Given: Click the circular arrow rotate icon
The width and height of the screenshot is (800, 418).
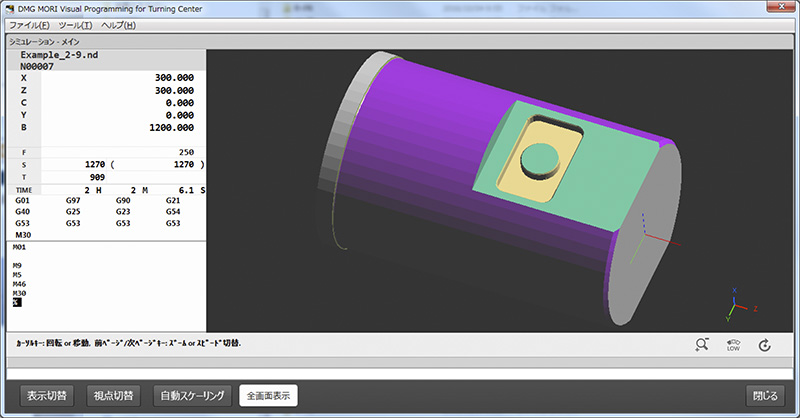Looking at the screenshot, I should tap(765, 345).
